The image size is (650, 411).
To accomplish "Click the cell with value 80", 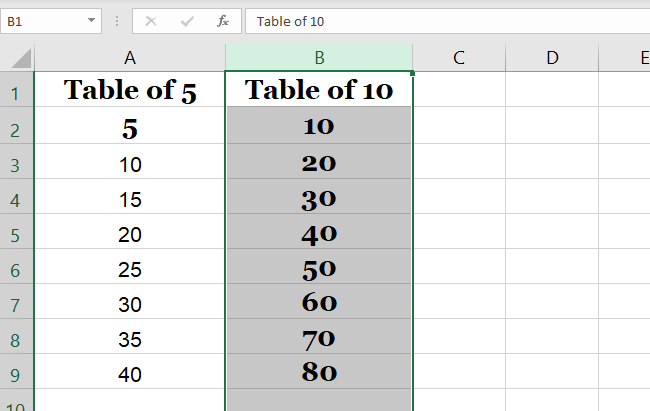I will [x=319, y=374].
